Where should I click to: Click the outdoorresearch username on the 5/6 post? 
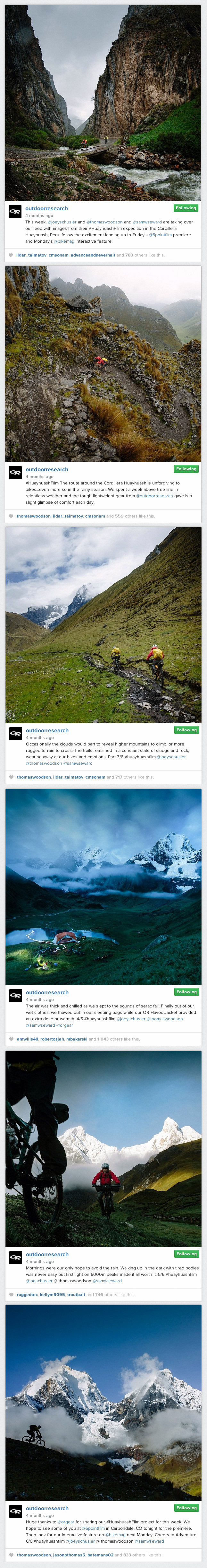tap(47, 1255)
